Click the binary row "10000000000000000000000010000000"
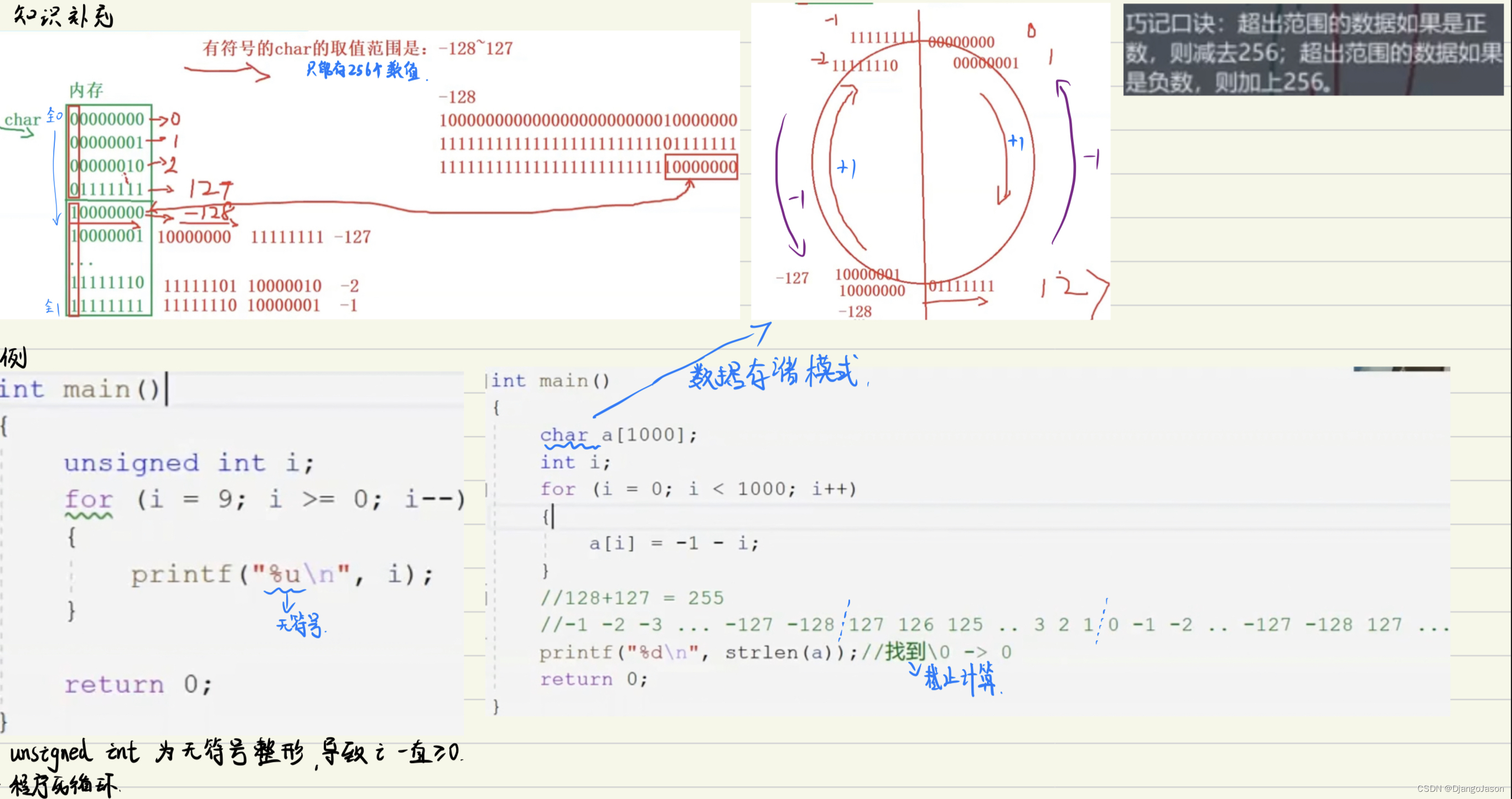The height and width of the screenshot is (799, 1512). 588,120
